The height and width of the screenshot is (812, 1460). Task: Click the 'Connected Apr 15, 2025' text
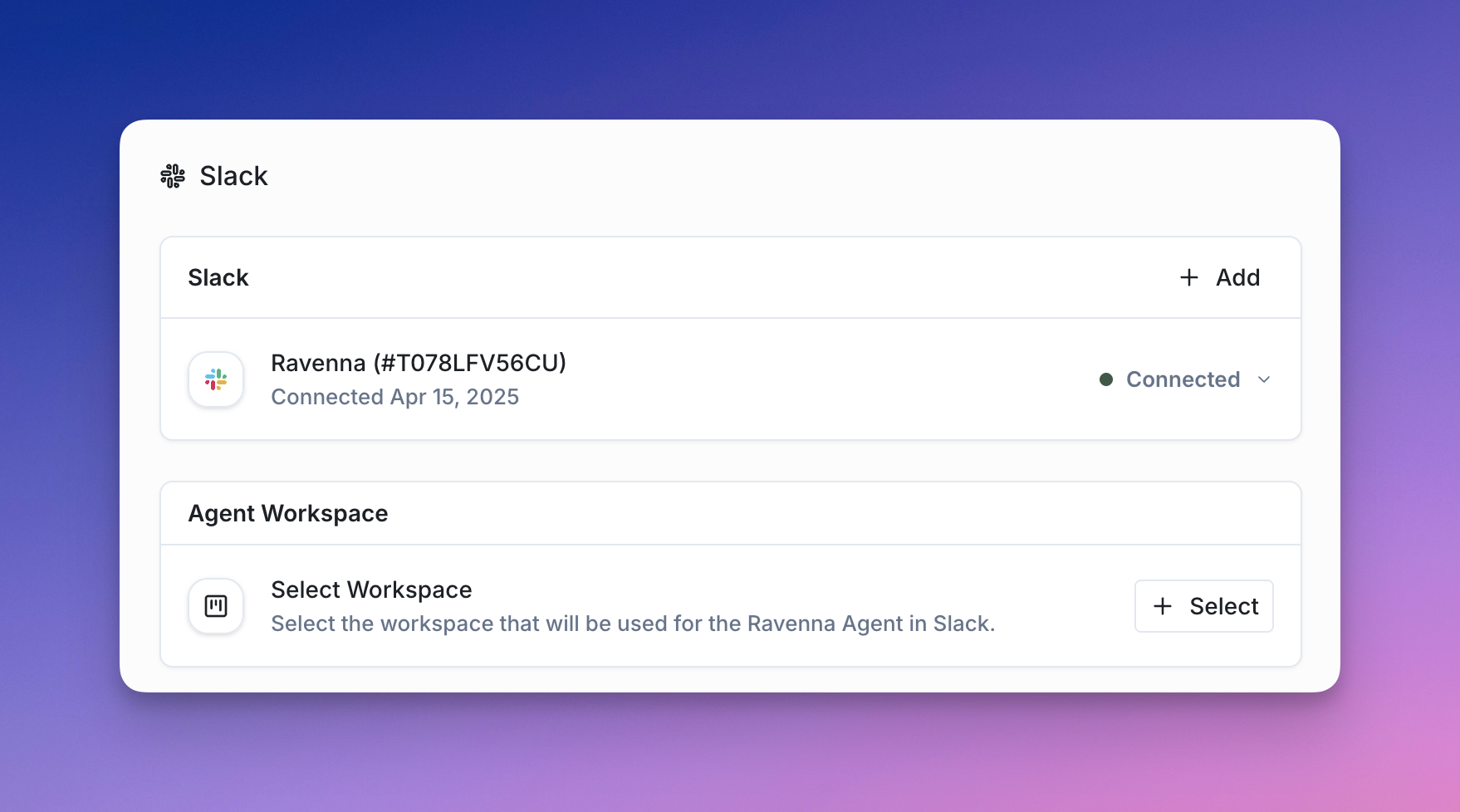[x=395, y=397]
